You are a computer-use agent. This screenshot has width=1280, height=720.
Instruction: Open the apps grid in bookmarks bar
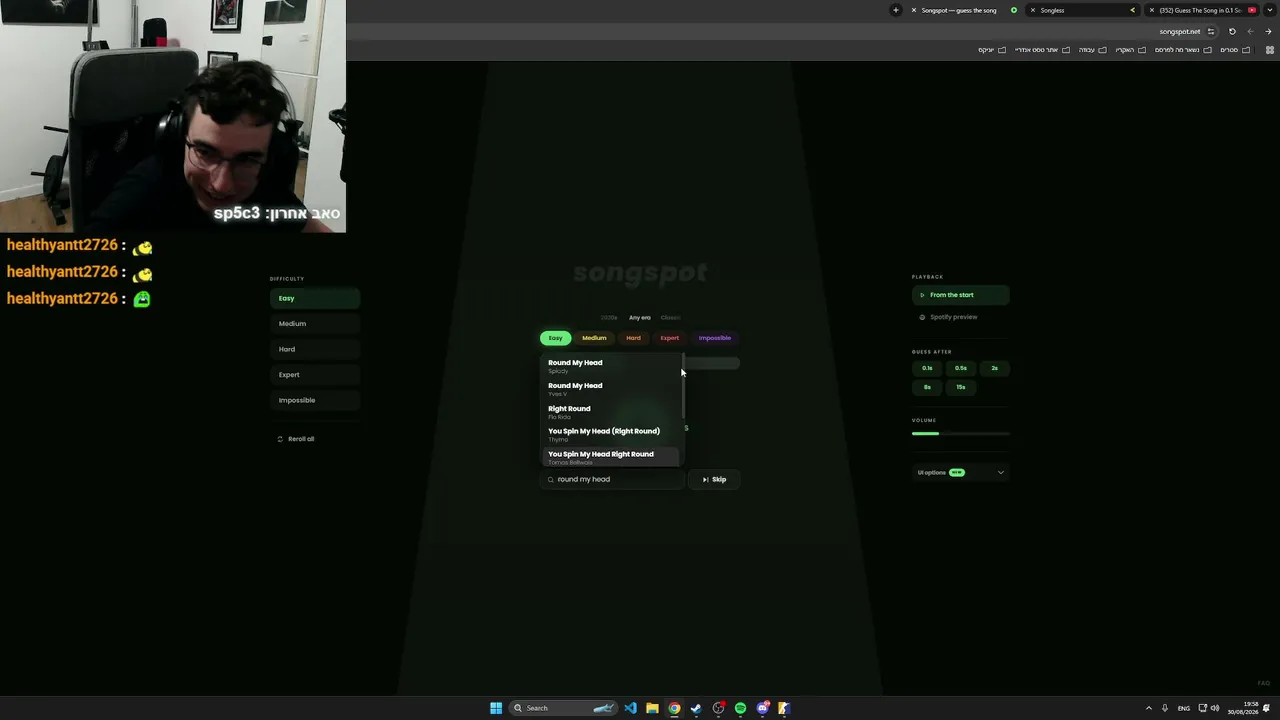tap(1270, 50)
